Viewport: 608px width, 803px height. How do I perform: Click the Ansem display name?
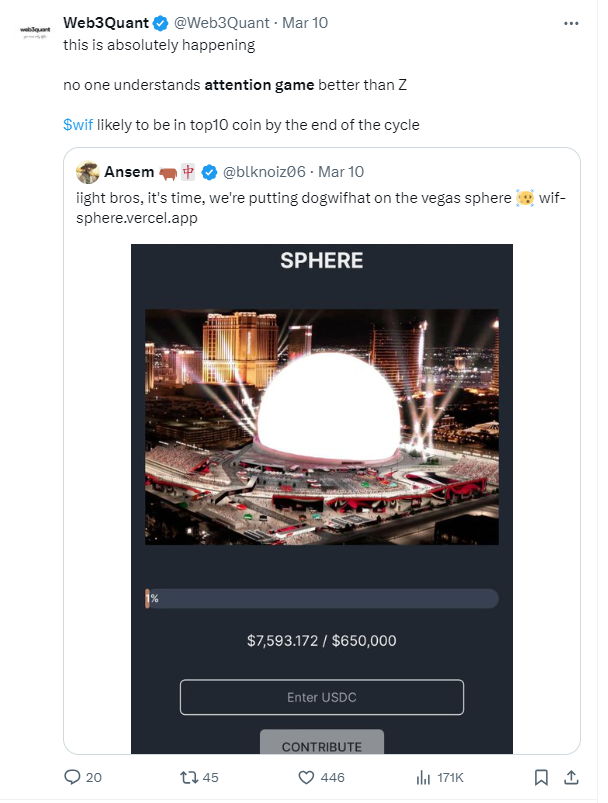click(129, 172)
